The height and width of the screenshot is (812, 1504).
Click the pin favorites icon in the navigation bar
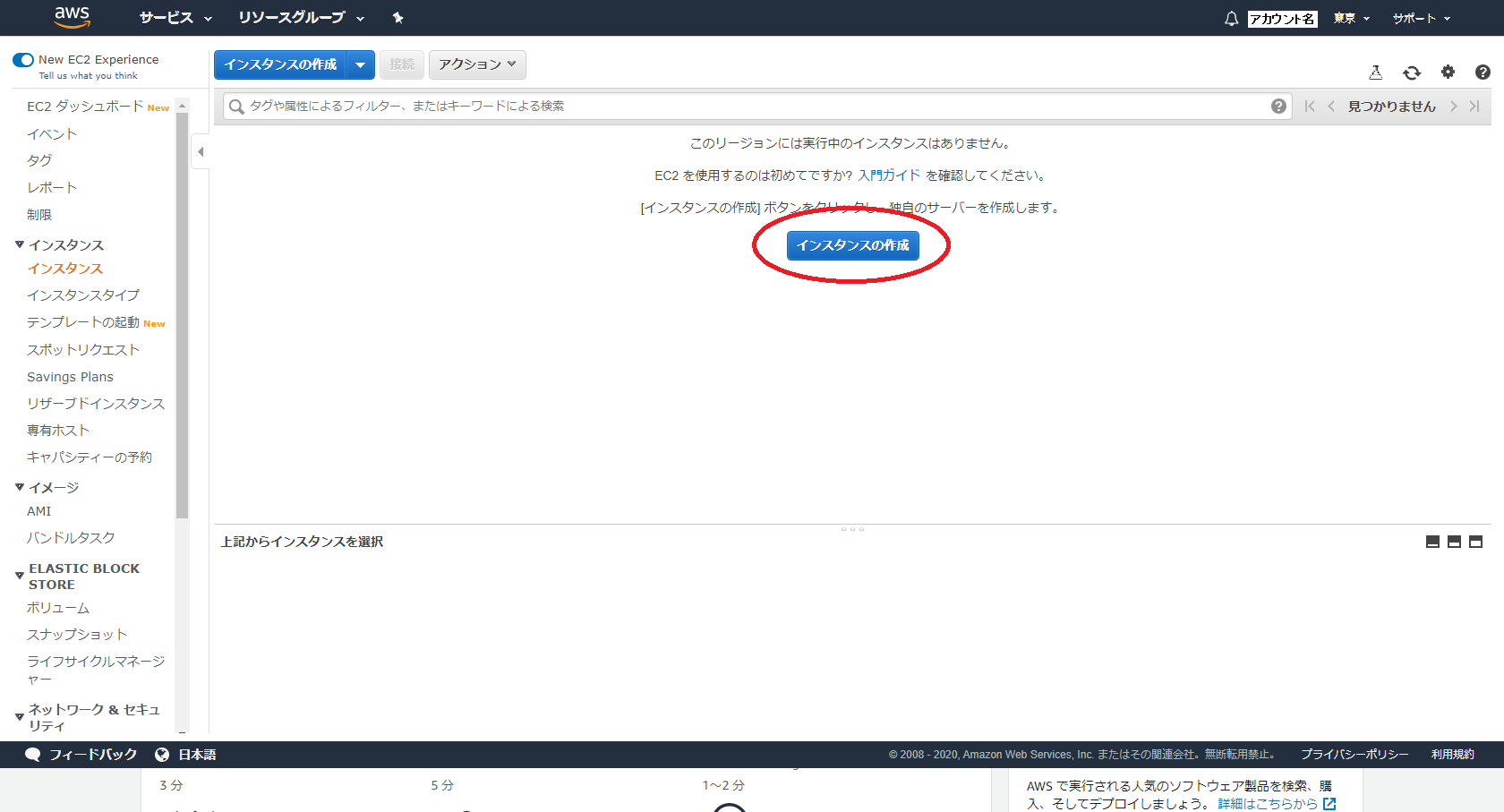397,17
